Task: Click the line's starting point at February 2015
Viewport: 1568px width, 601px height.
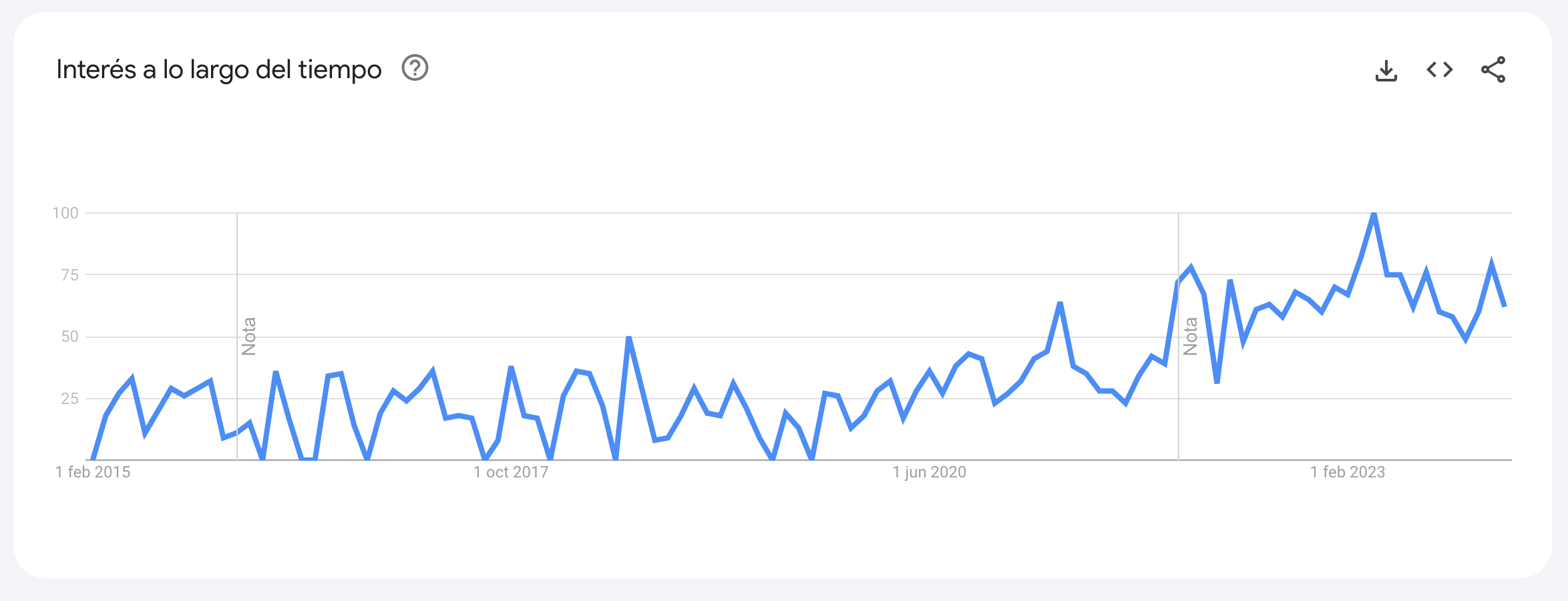Action: point(93,459)
